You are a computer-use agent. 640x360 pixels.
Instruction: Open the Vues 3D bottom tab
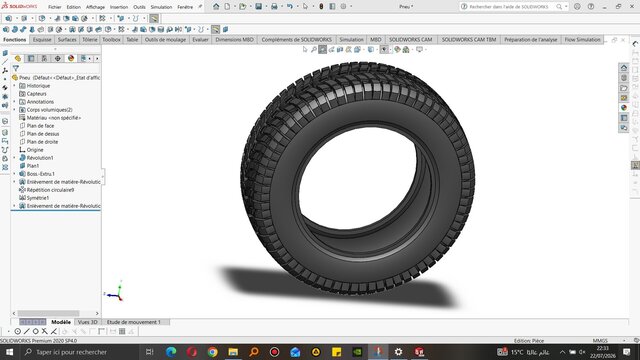point(87,322)
